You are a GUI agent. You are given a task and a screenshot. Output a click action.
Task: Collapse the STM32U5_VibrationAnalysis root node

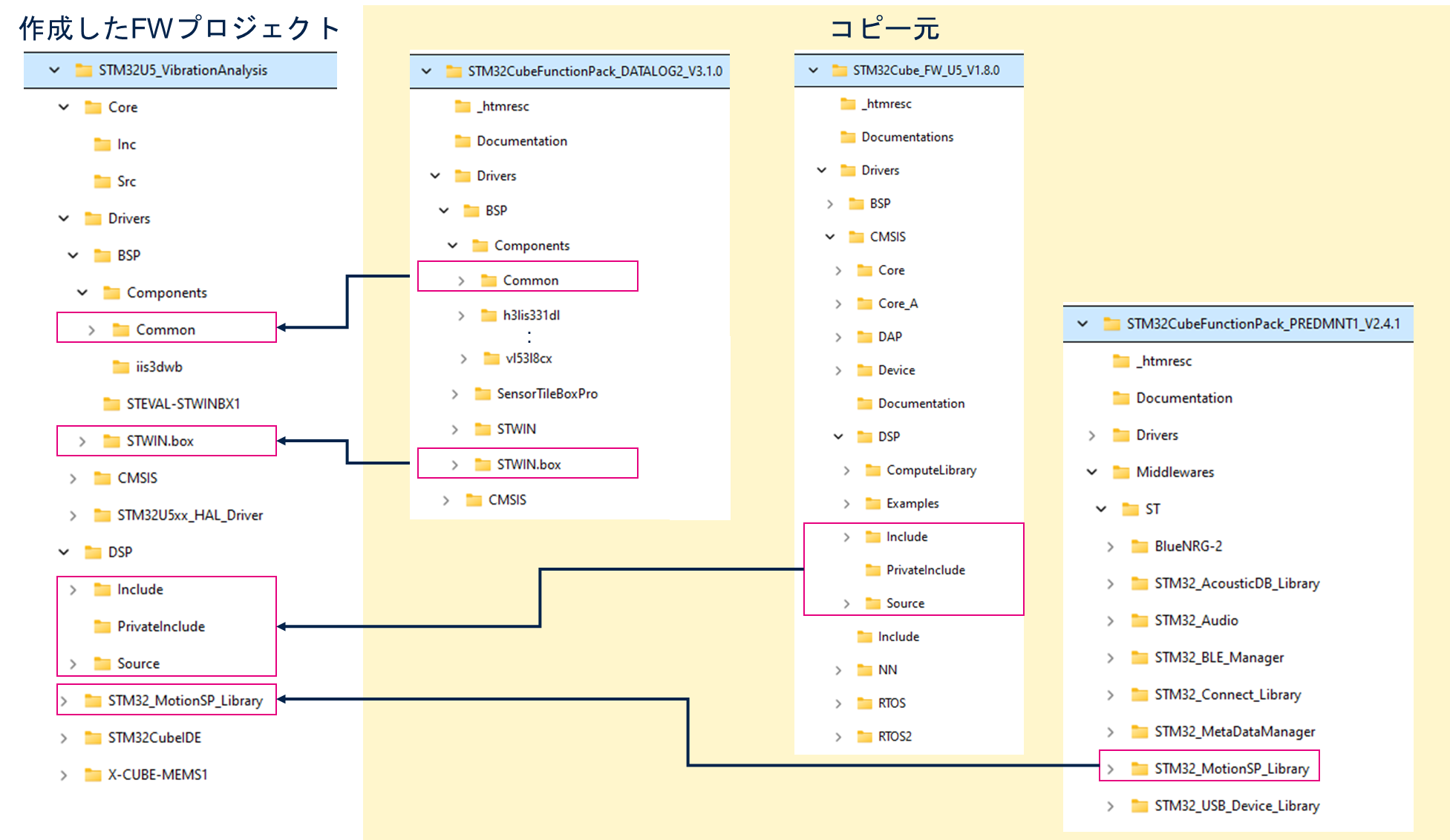tap(54, 70)
